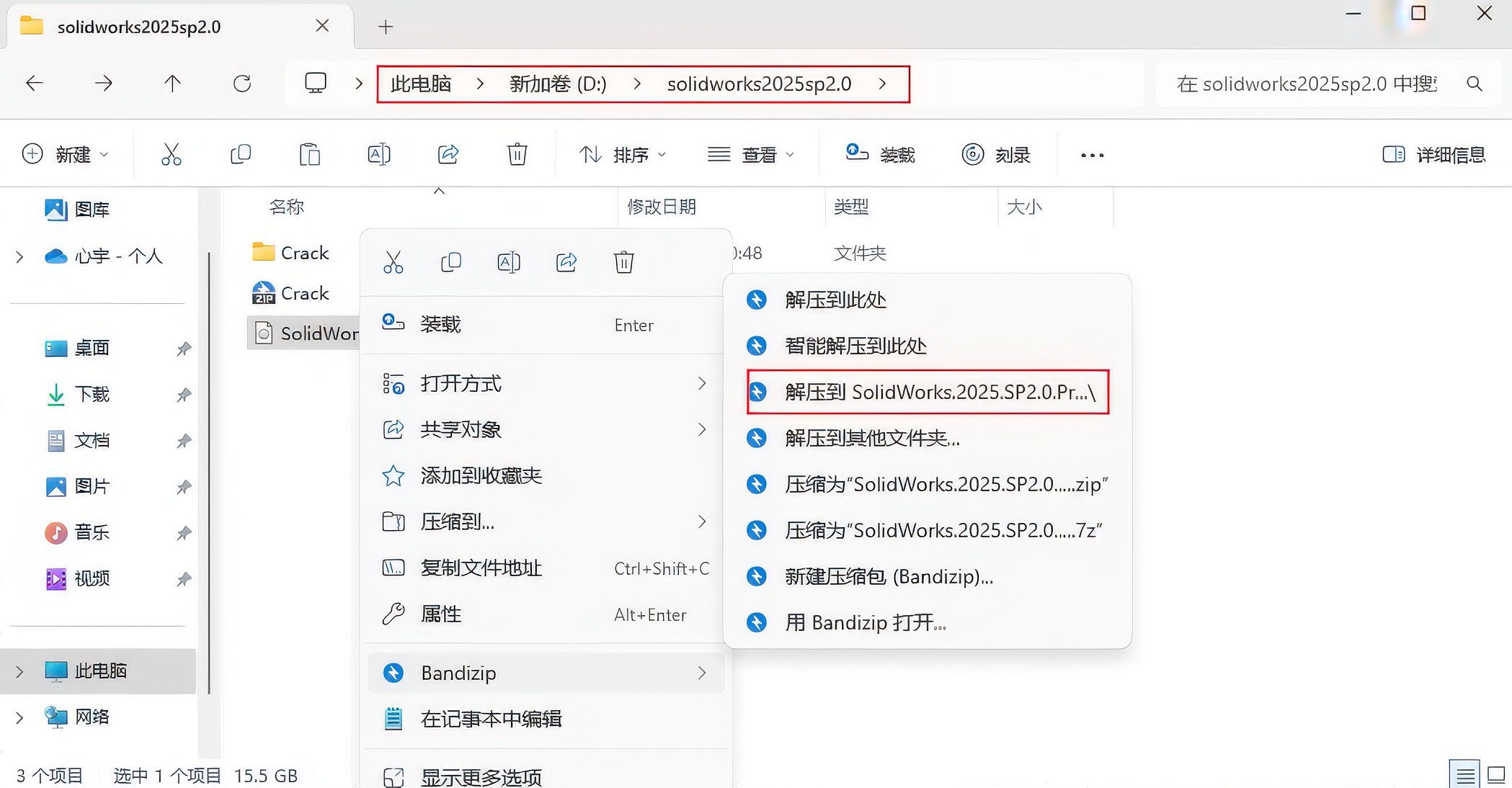Click the PC monitor icon in the address bar
Screen dimensions: 1512x788
point(316,84)
